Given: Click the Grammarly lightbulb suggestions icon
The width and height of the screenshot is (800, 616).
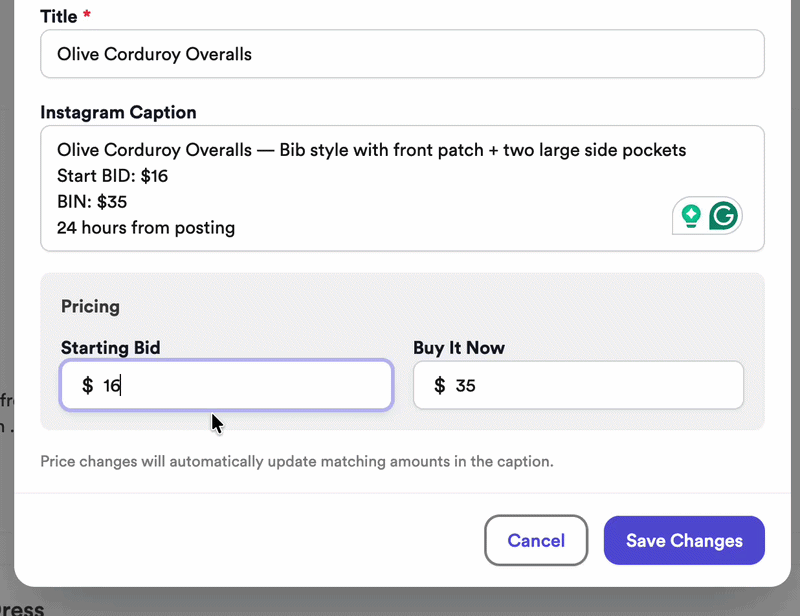Looking at the screenshot, I should pyautogui.click(x=692, y=215).
